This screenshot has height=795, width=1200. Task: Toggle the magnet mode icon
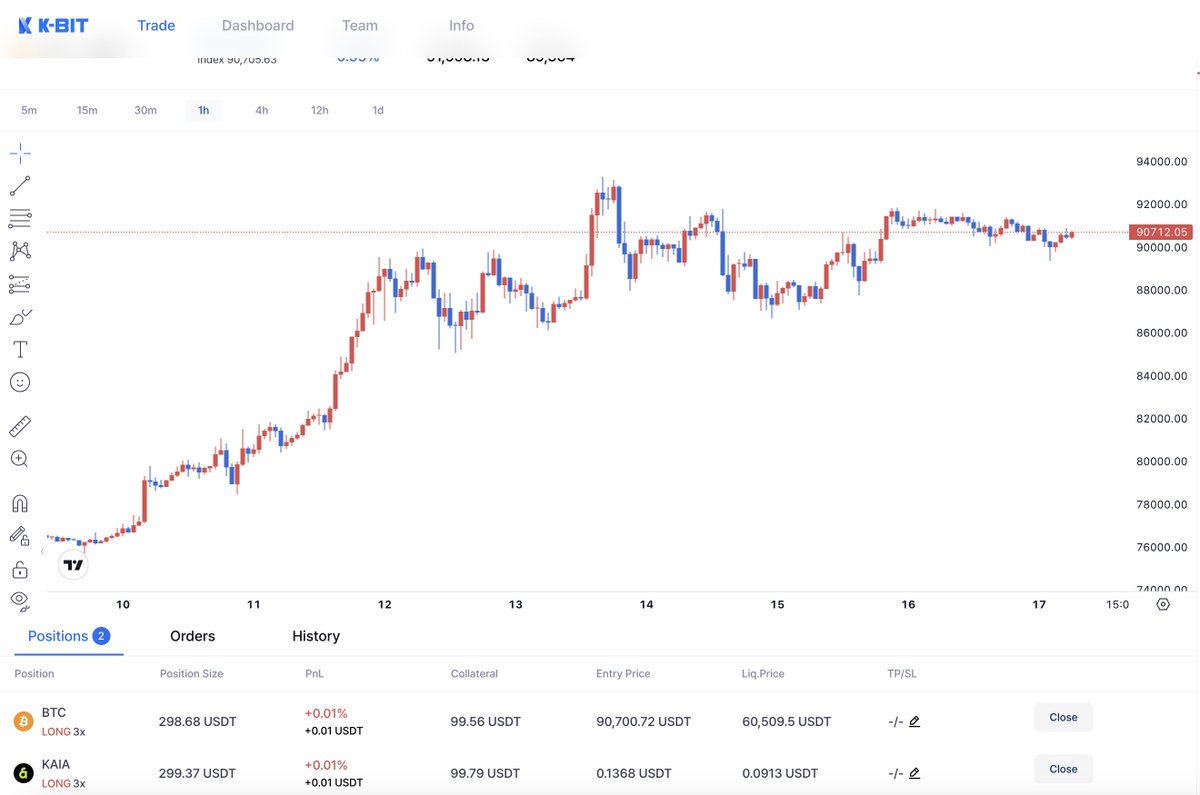(x=20, y=503)
